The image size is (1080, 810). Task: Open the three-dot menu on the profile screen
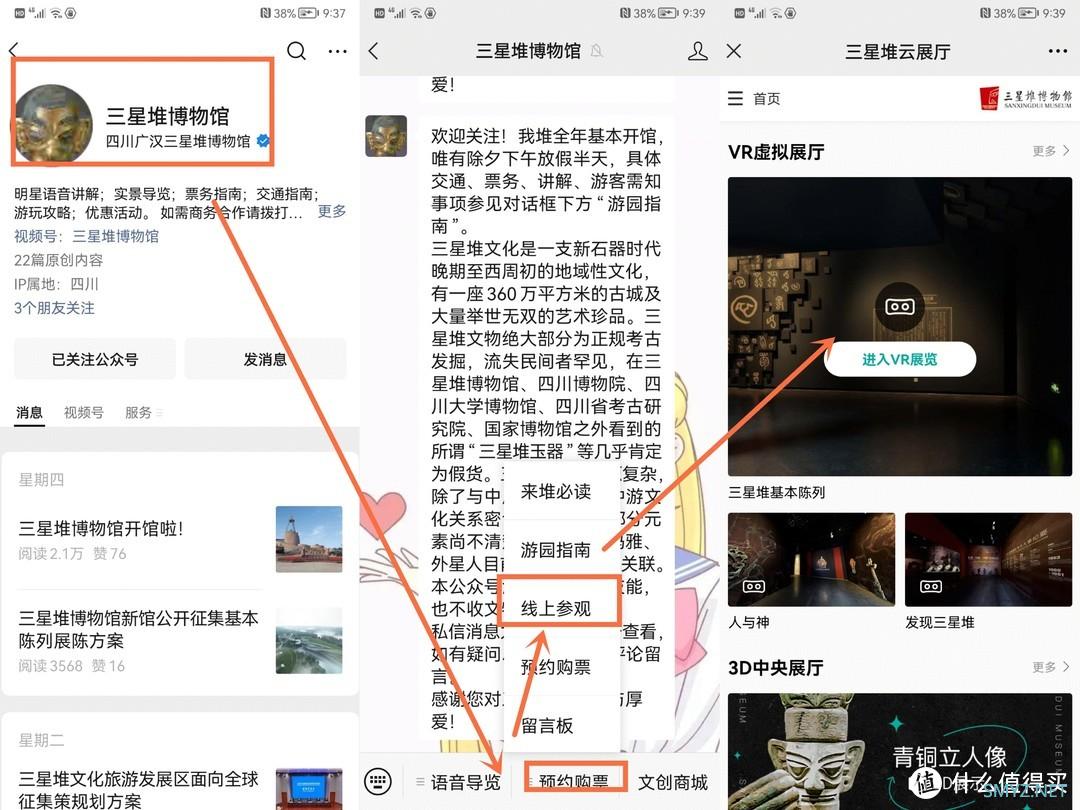coord(338,51)
